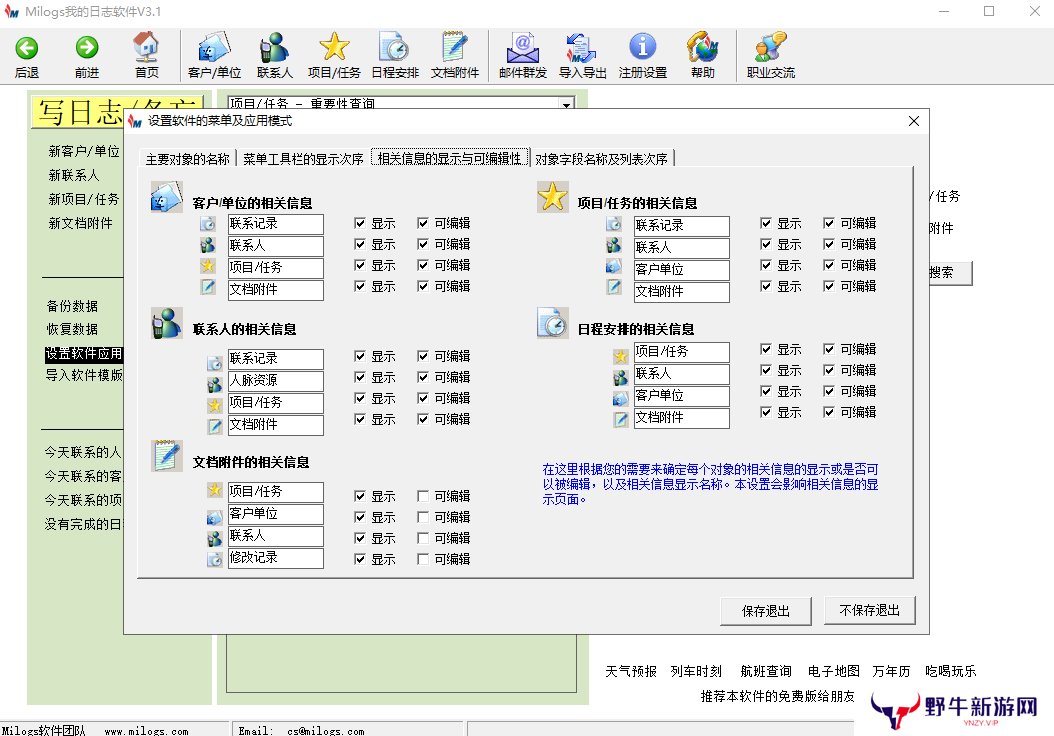Select 设置软件应用 in left sidebar
This screenshot has height=736, width=1054.
(x=84, y=354)
